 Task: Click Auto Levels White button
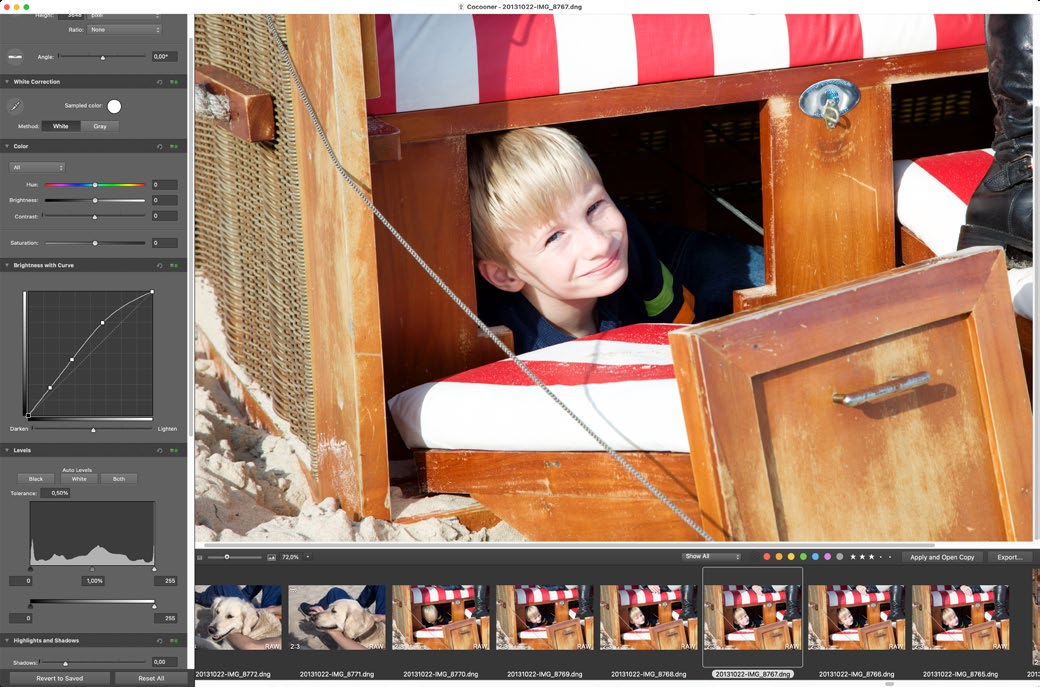(x=79, y=479)
